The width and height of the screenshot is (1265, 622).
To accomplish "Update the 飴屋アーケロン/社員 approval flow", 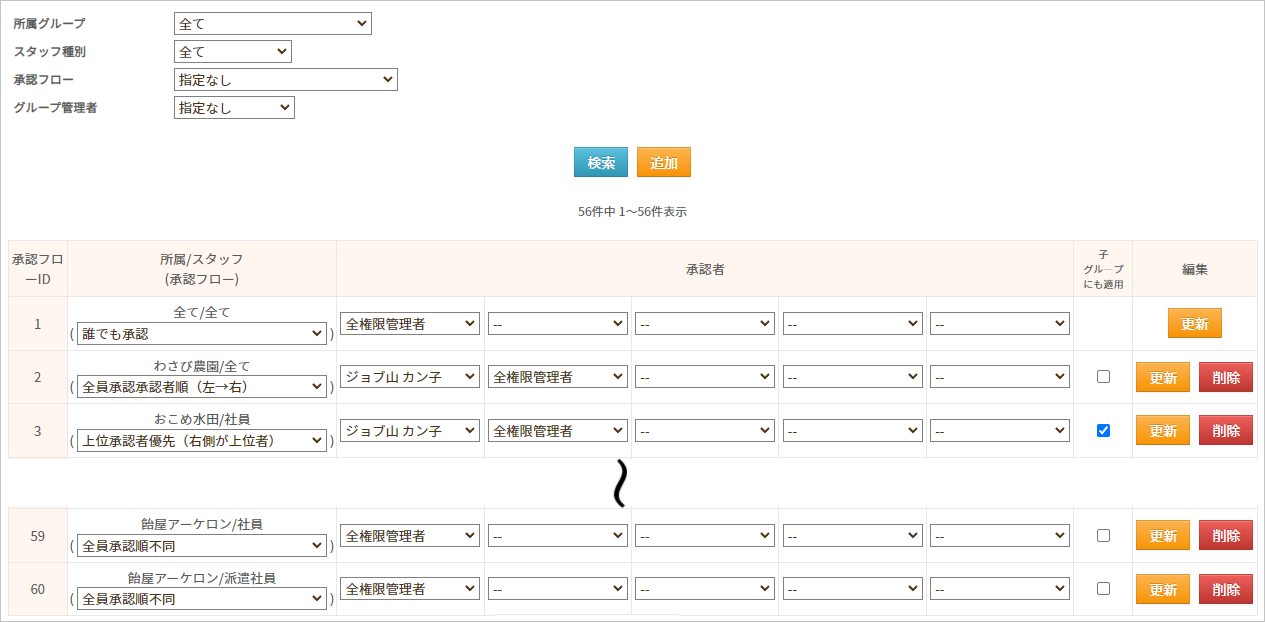I will [1162, 536].
